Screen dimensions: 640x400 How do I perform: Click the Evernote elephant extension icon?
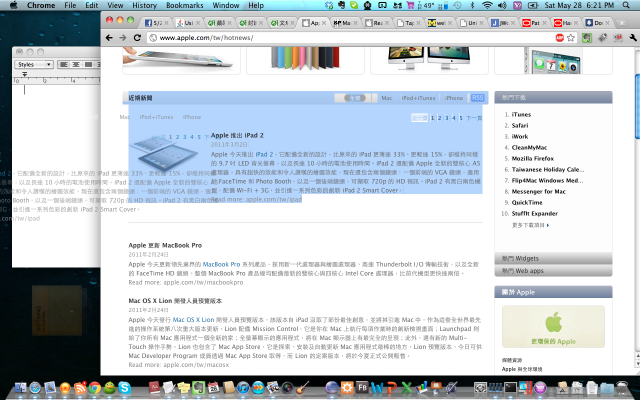[x=587, y=38]
